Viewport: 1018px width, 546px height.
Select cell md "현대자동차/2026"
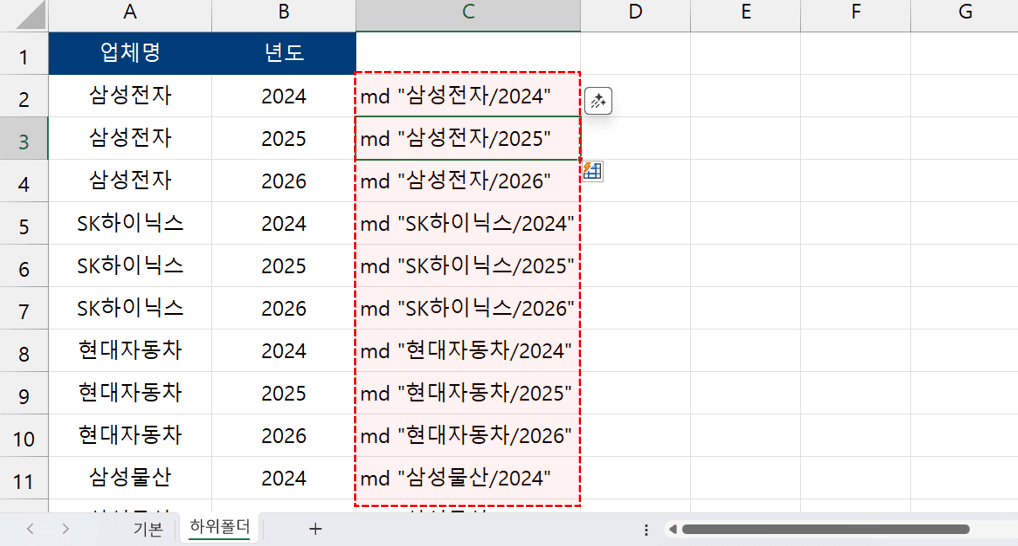(x=468, y=436)
